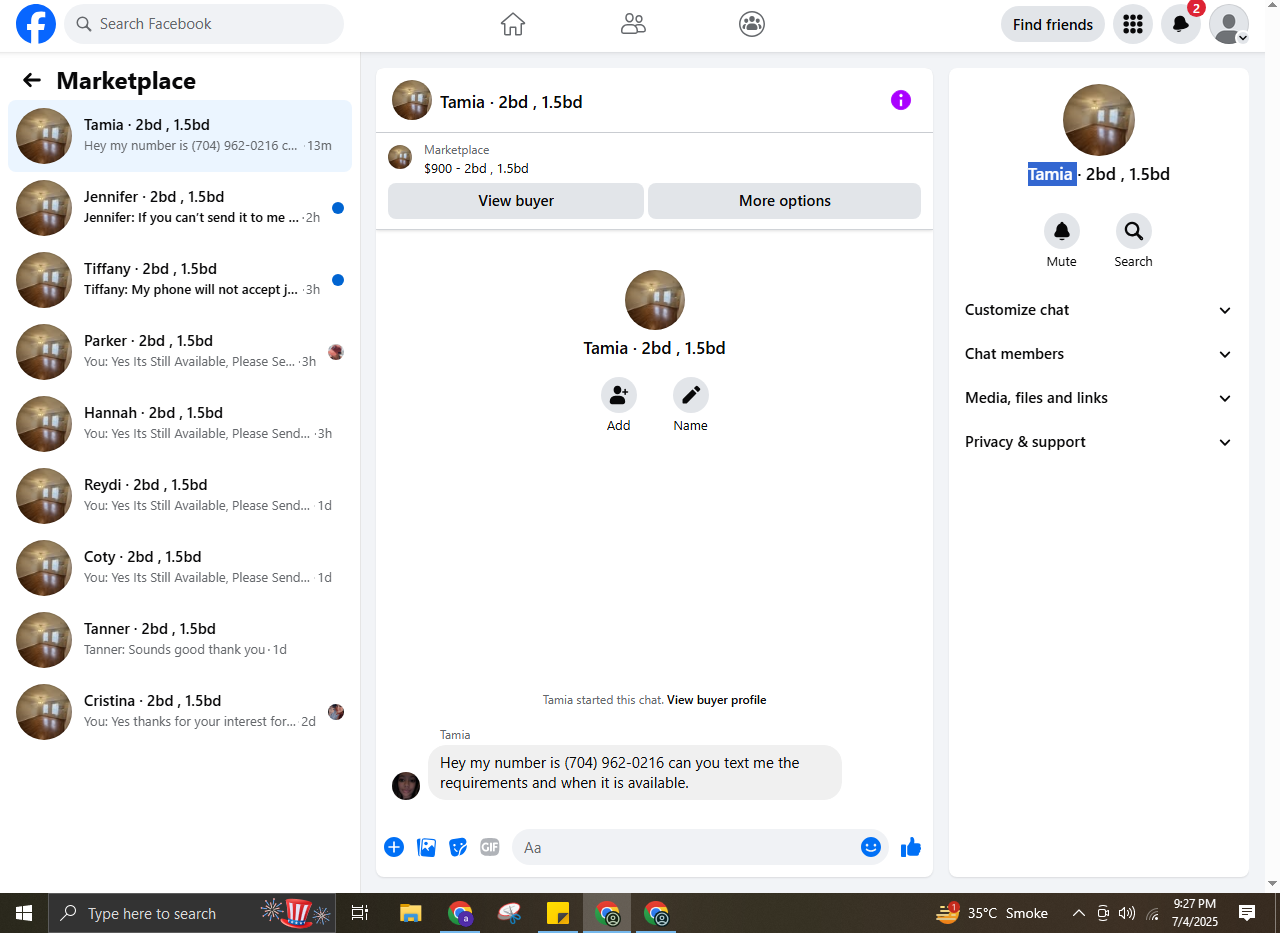Open View buyer profile link
The image size is (1280, 933).
tap(717, 700)
